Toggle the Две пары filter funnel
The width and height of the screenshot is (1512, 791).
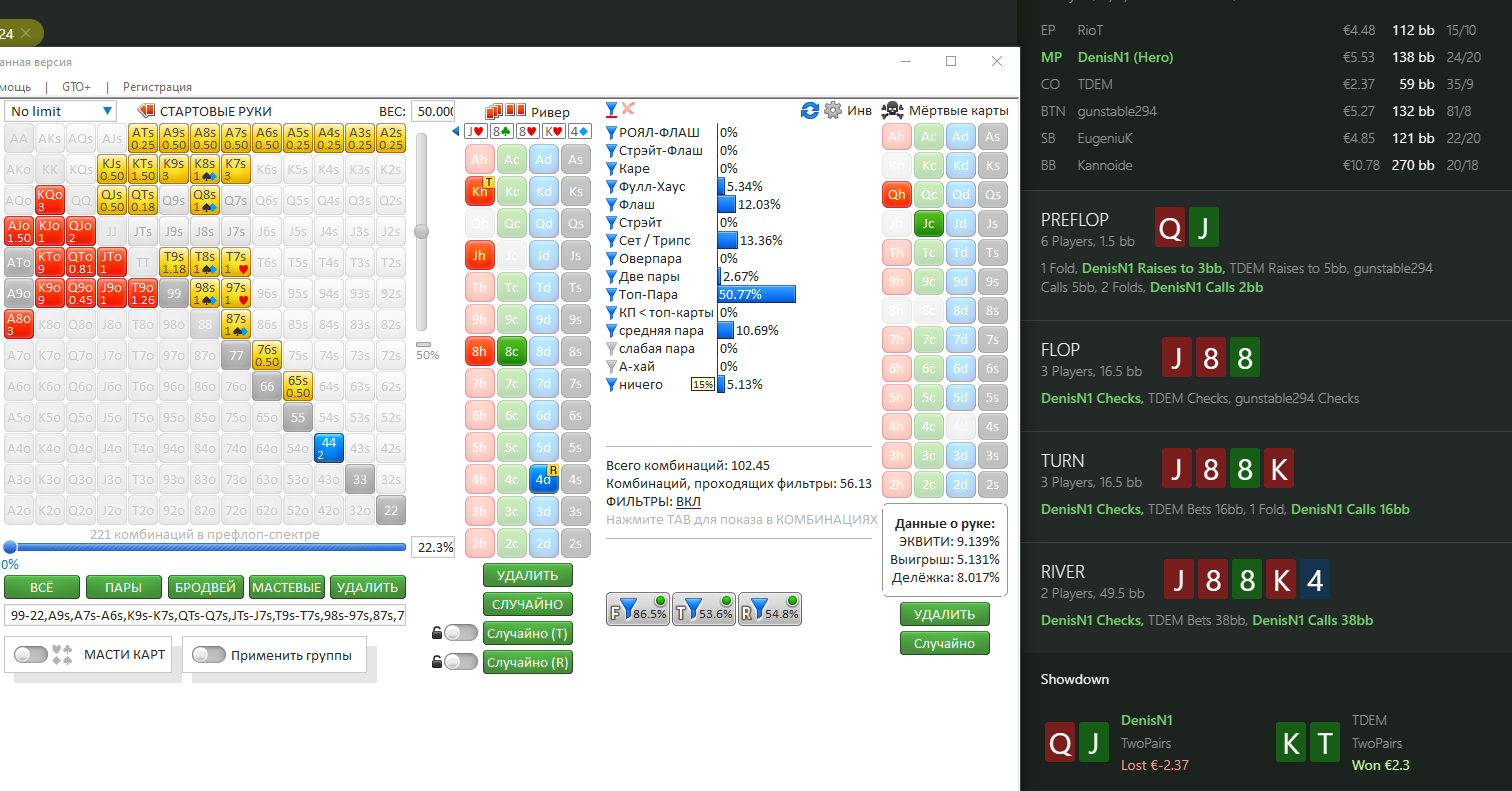pyautogui.click(x=612, y=276)
